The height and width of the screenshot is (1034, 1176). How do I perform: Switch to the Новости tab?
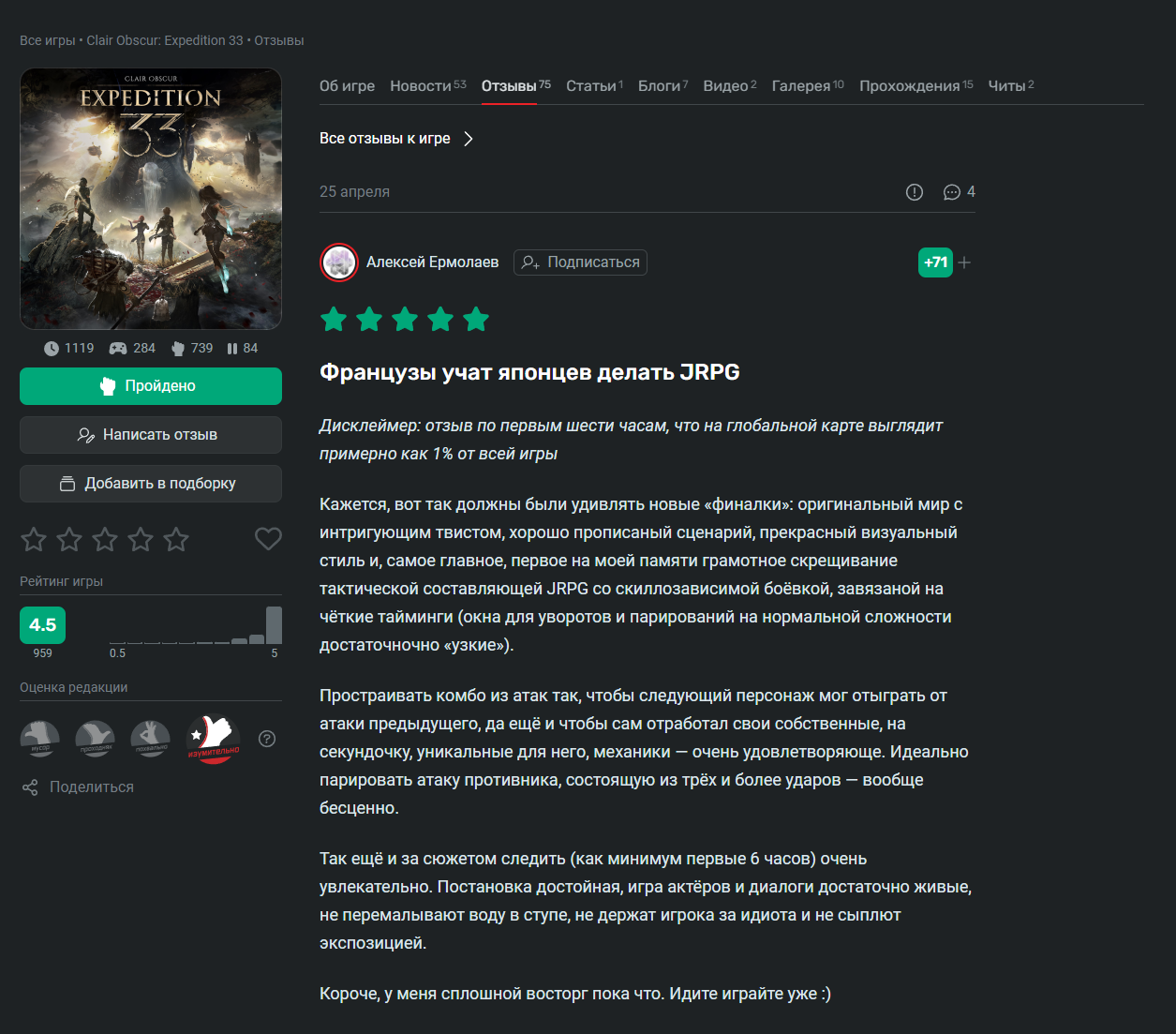pos(428,86)
